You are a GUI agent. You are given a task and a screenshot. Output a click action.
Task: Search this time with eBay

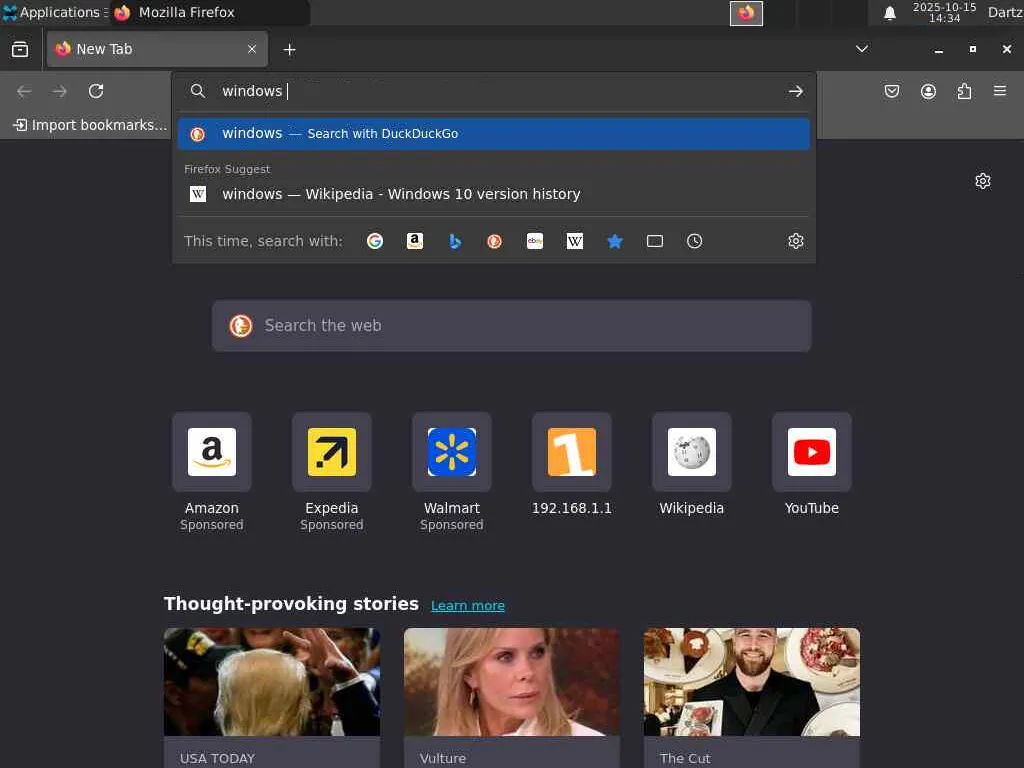535,241
